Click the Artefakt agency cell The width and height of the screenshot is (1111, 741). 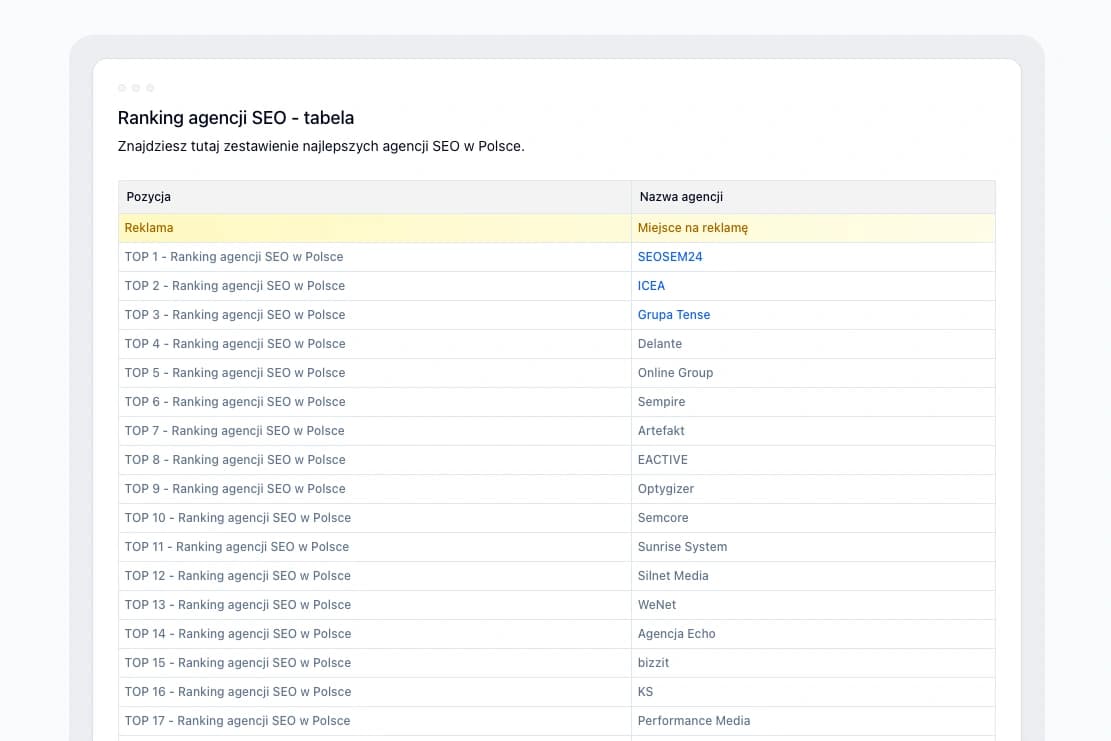[661, 431]
